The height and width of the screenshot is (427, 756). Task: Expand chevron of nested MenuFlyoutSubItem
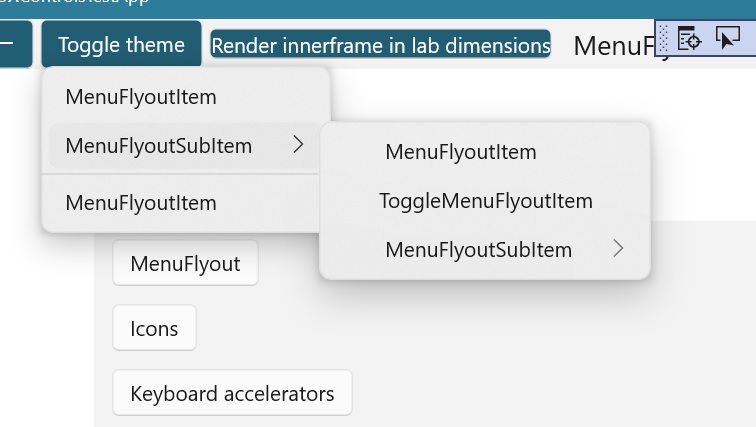pos(618,249)
